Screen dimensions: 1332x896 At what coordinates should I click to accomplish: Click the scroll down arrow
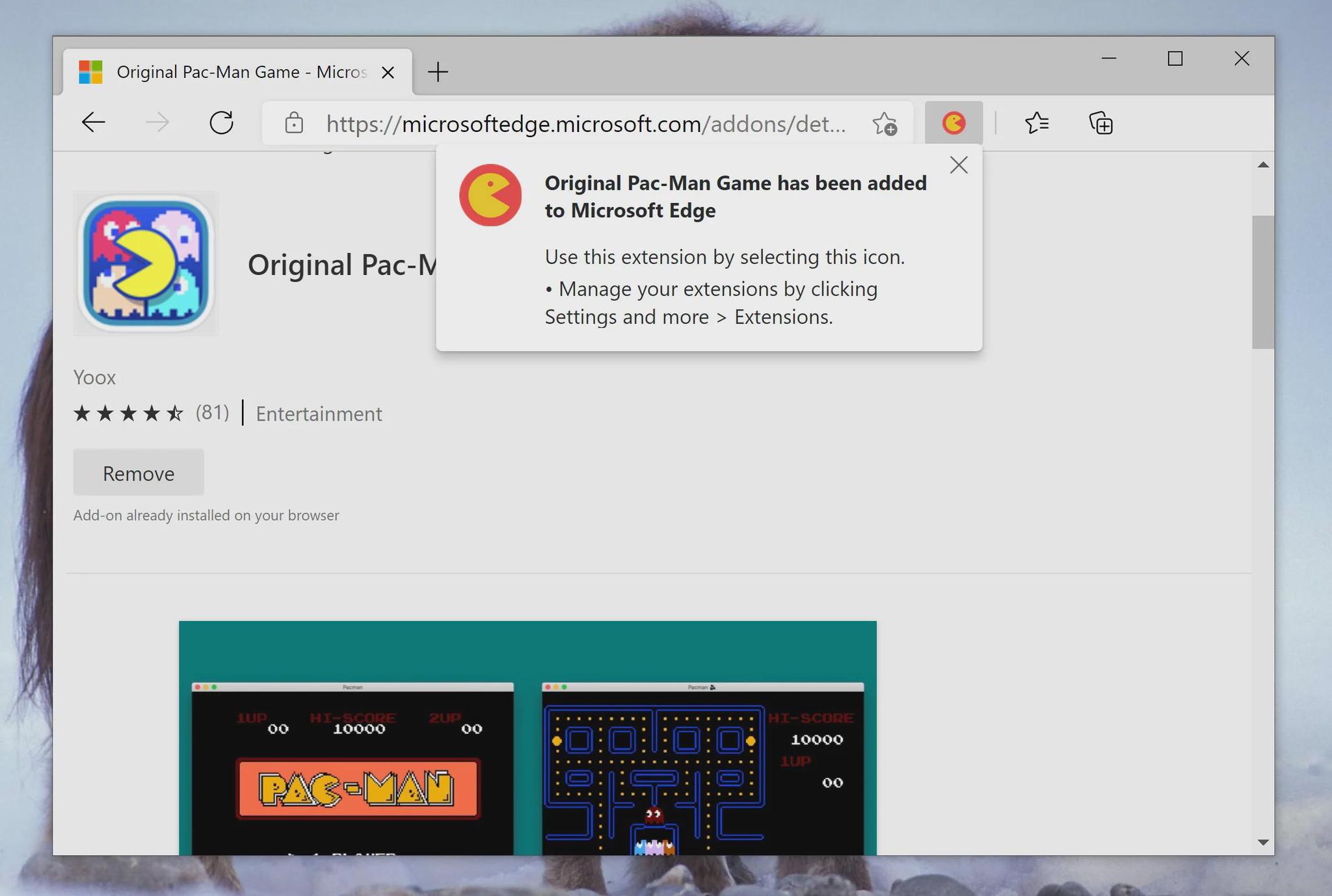[x=1263, y=842]
